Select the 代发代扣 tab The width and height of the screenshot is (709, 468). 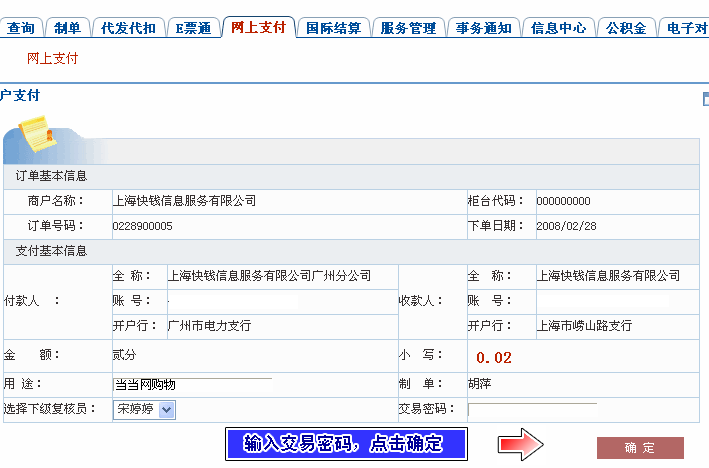(x=127, y=28)
